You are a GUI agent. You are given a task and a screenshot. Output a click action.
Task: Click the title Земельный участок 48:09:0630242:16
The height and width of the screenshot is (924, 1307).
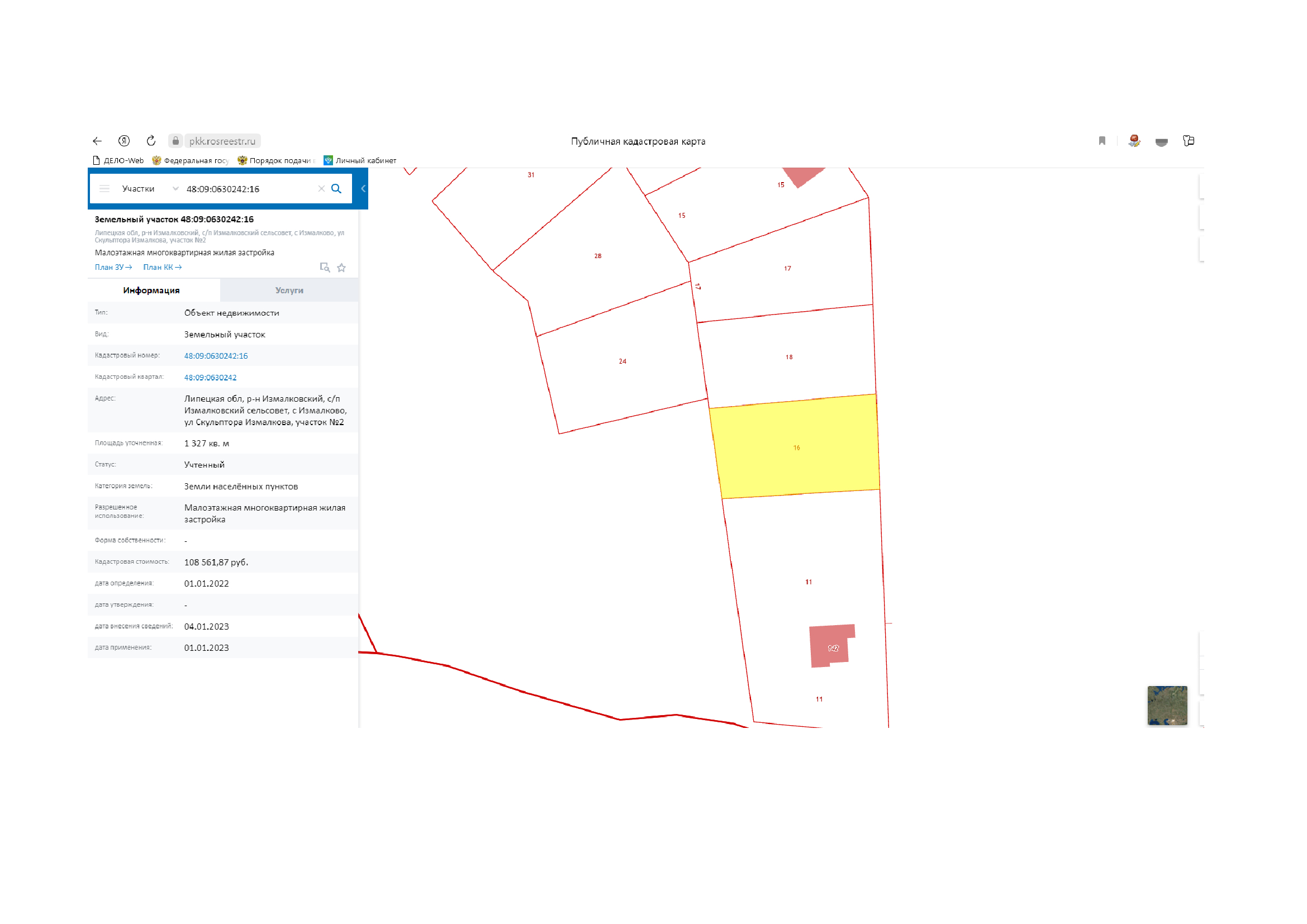pyautogui.click(x=174, y=220)
